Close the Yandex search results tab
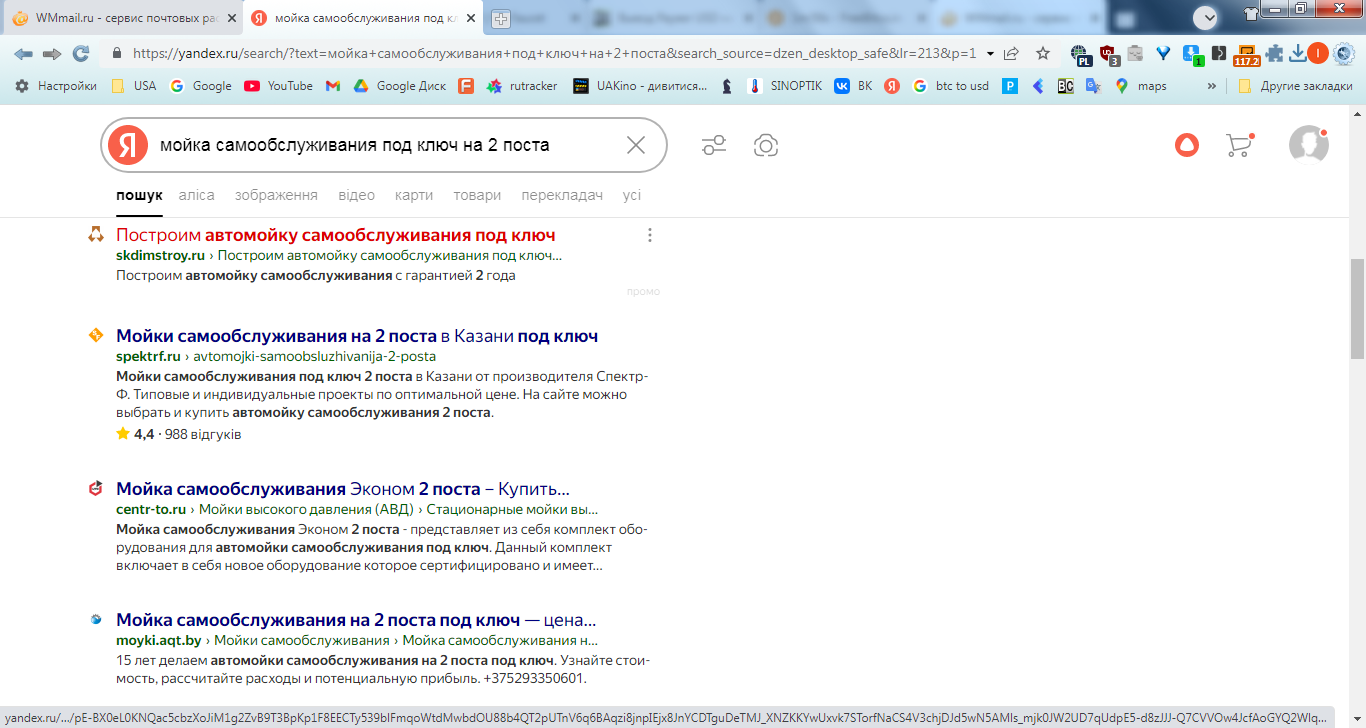The width and height of the screenshot is (1366, 728). (471, 18)
